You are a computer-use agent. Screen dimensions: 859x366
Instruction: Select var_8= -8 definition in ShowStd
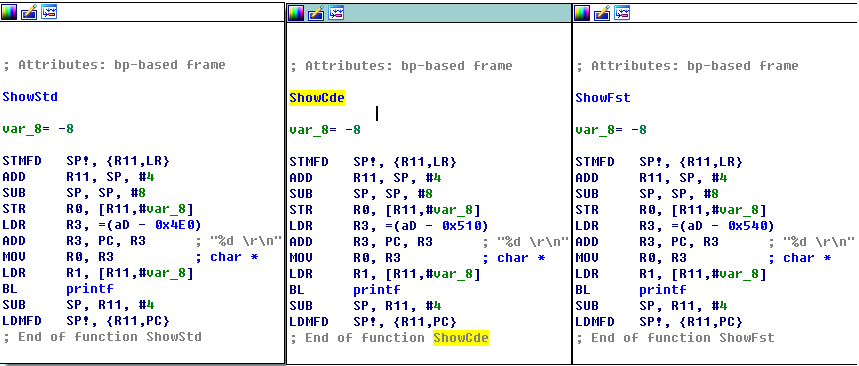point(38,129)
